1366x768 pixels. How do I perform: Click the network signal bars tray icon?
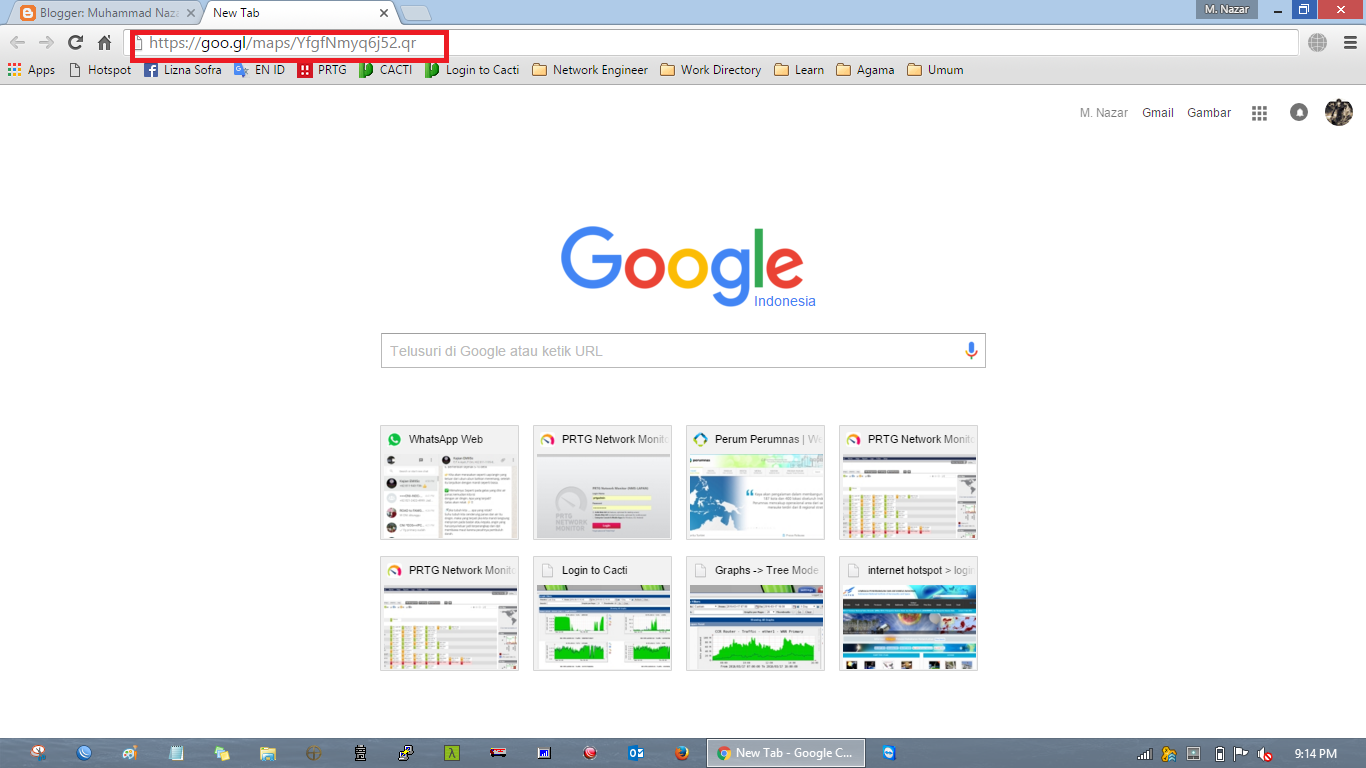[x=1145, y=753]
